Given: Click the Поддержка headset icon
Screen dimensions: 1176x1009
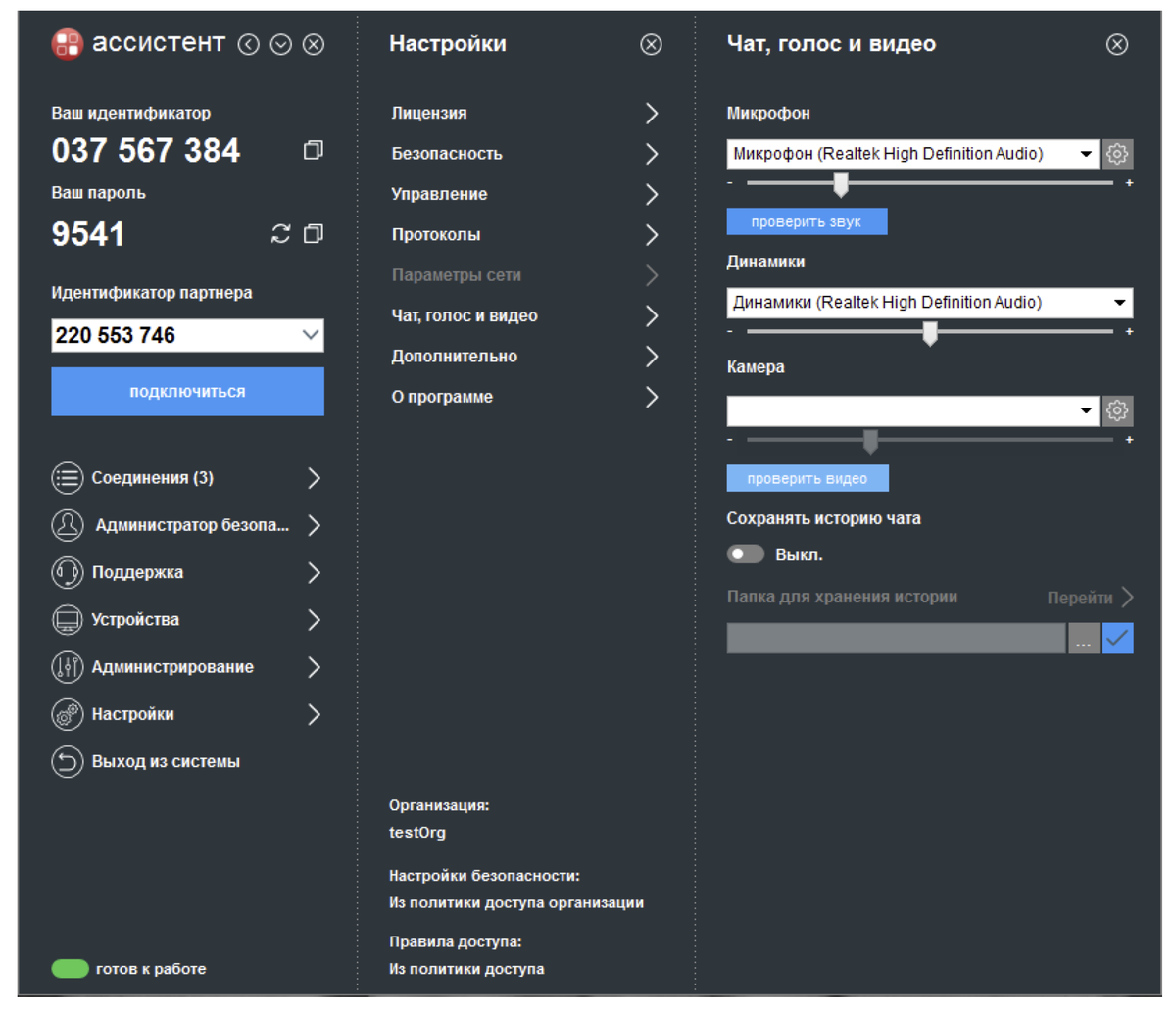Looking at the screenshot, I should coord(68,572).
